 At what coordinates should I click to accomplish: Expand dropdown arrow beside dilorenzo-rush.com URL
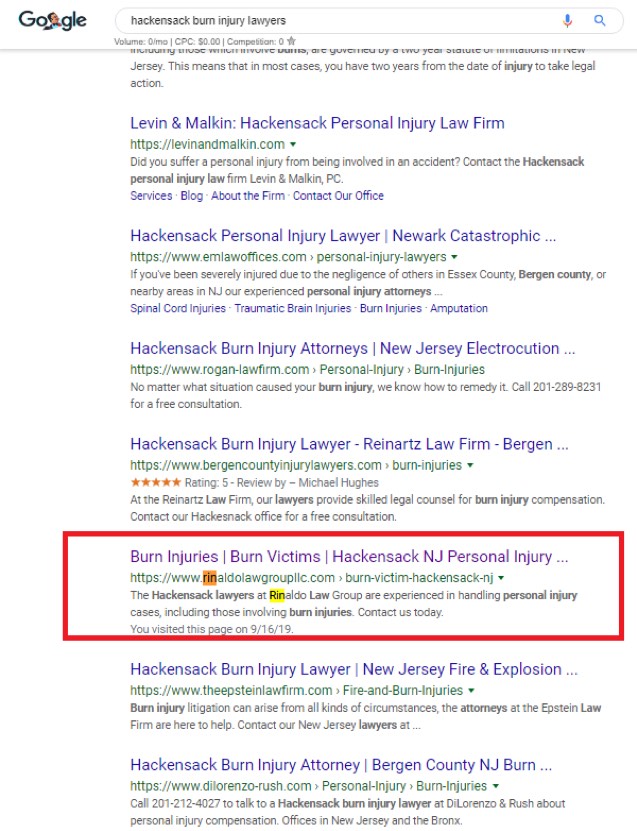[x=496, y=787]
